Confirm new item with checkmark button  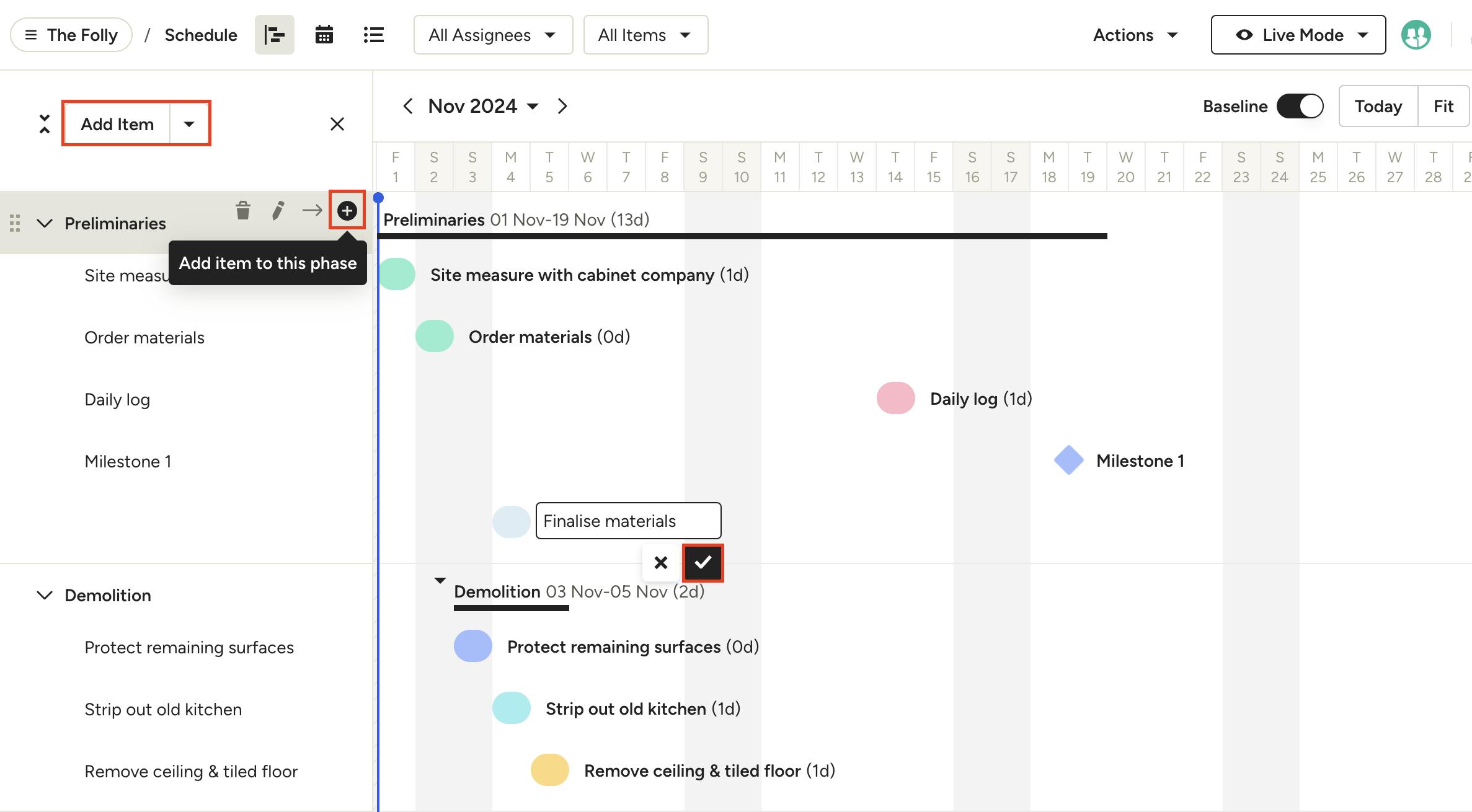tap(703, 562)
